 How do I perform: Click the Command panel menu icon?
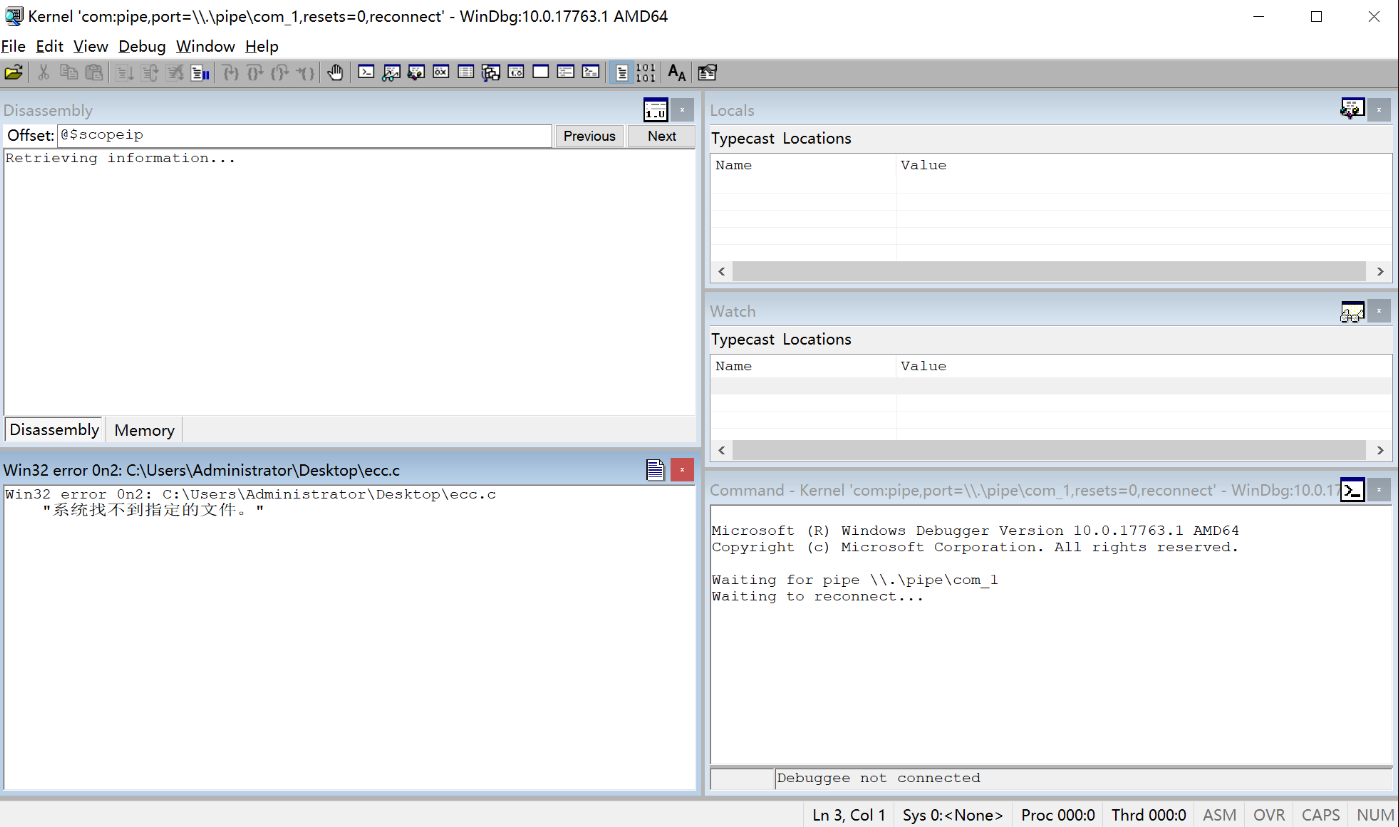tap(1352, 490)
